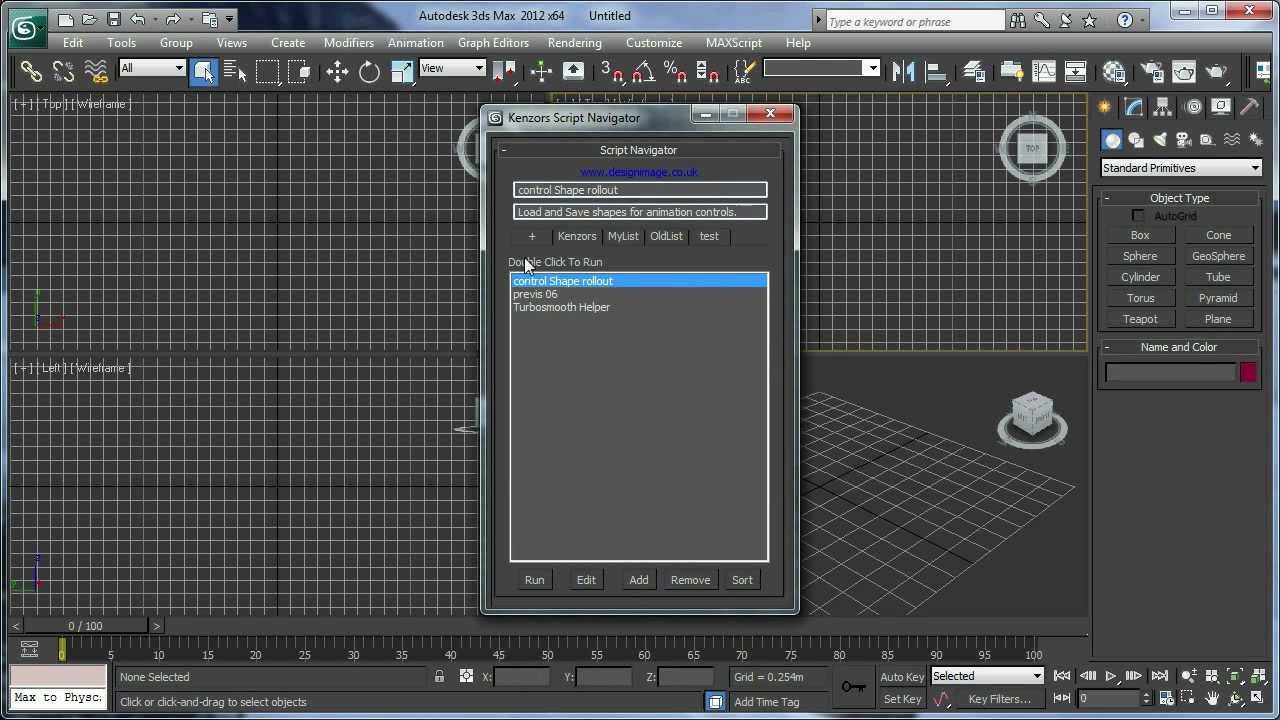Open the www.designimage.co.uk link
Image resolution: width=1280 pixels, height=720 pixels.
[639, 172]
